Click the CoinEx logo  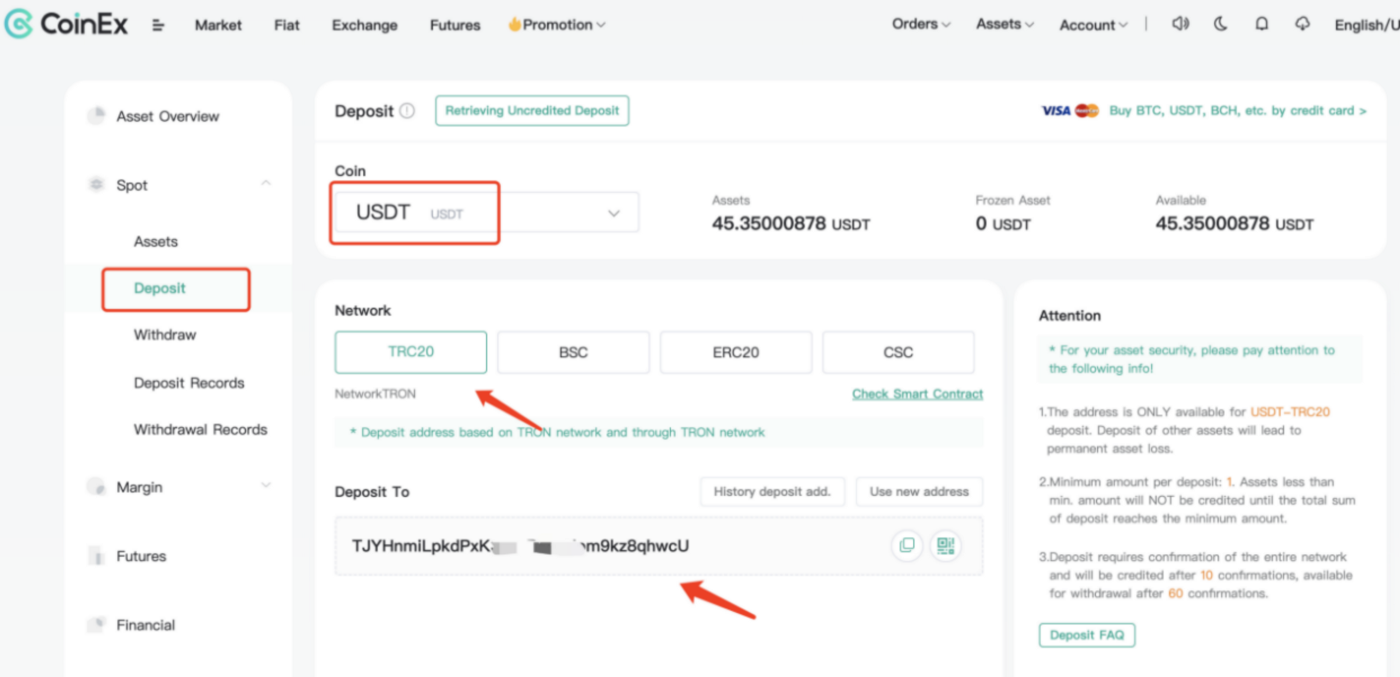pyautogui.click(x=66, y=24)
